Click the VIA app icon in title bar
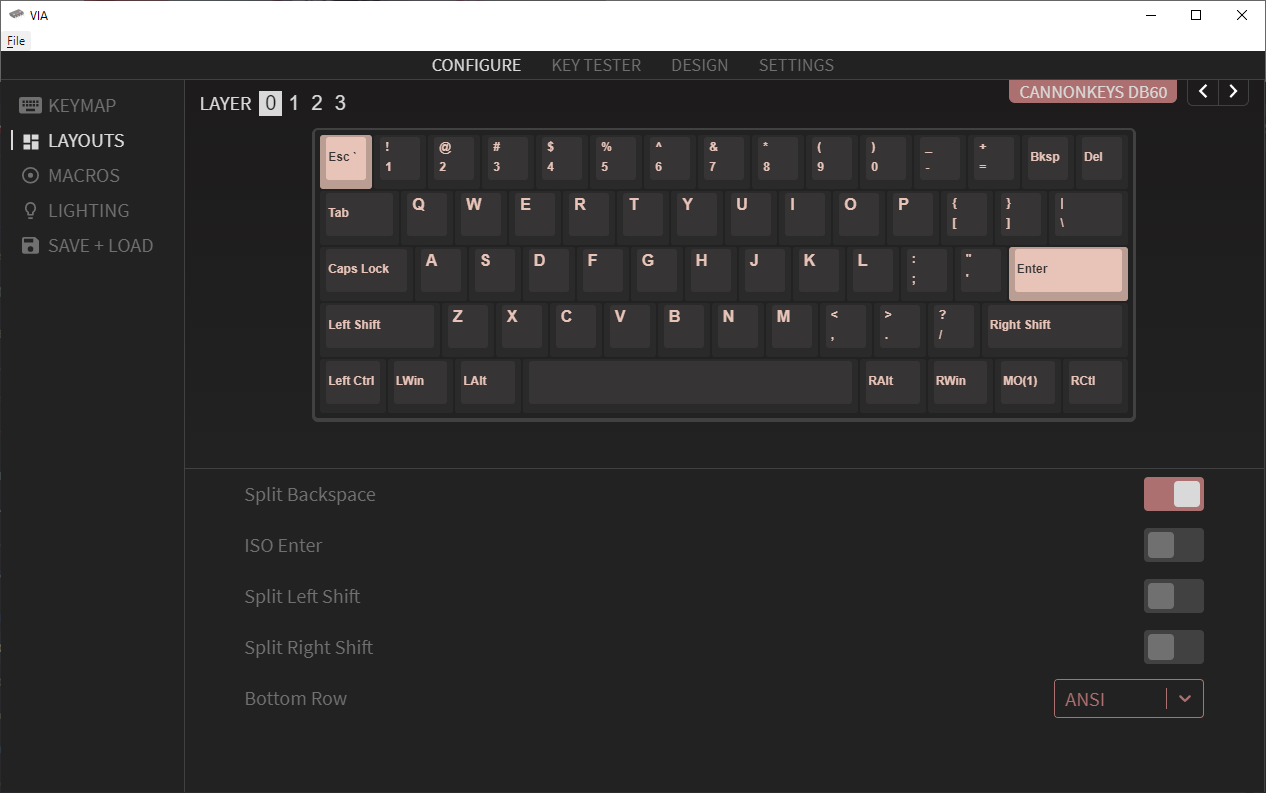 (x=16, y=15)
